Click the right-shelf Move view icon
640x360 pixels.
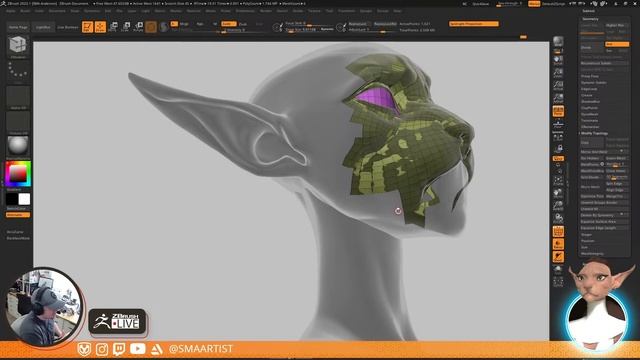558,194
